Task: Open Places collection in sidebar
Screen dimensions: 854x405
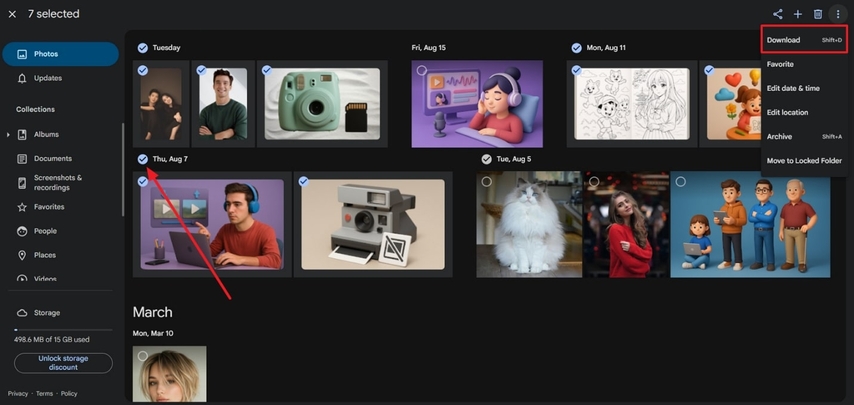Action: pyautogui.click(x=45, y=255)
